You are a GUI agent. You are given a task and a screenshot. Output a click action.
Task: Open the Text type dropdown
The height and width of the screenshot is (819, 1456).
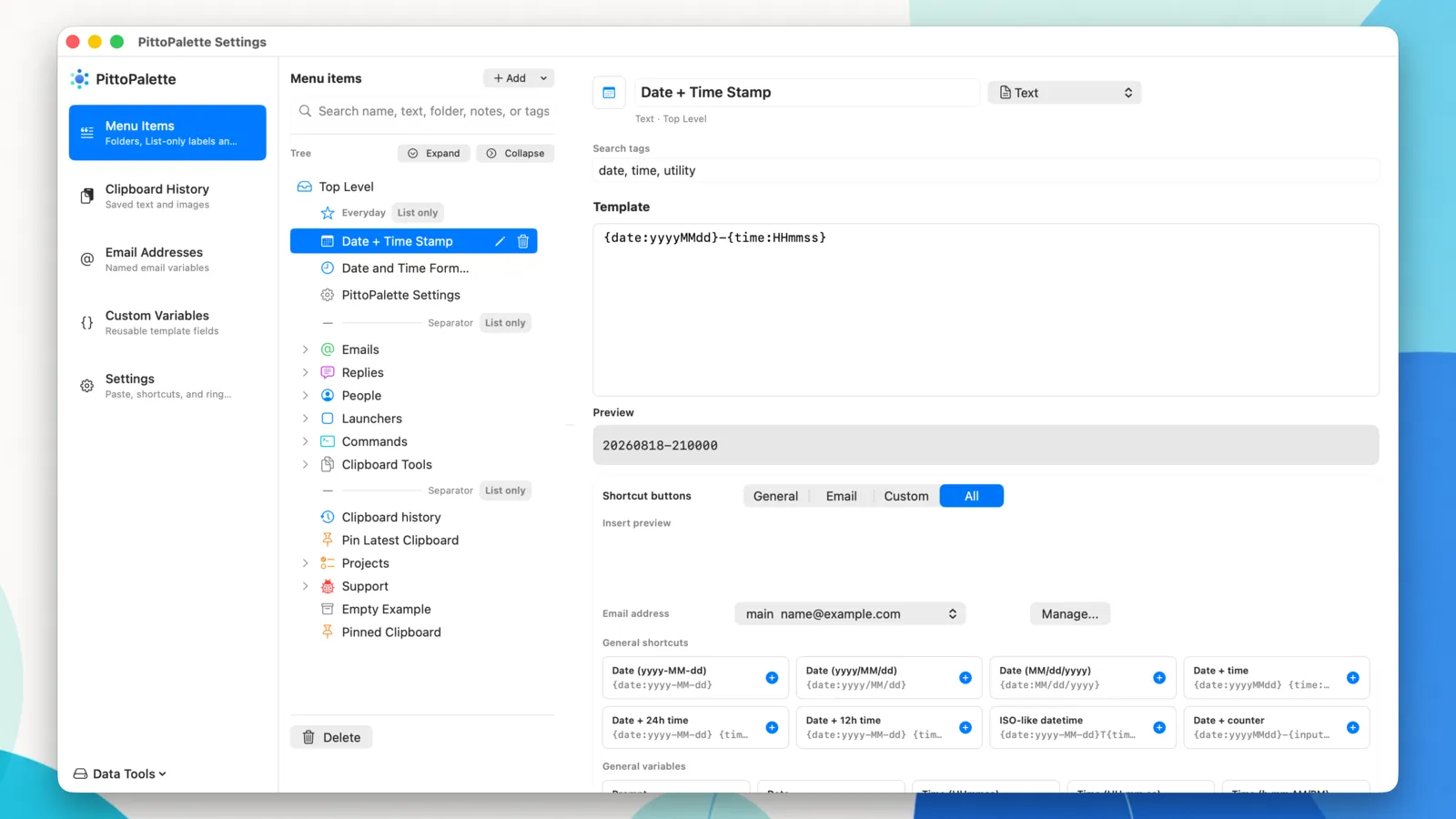coord(1065,93)
